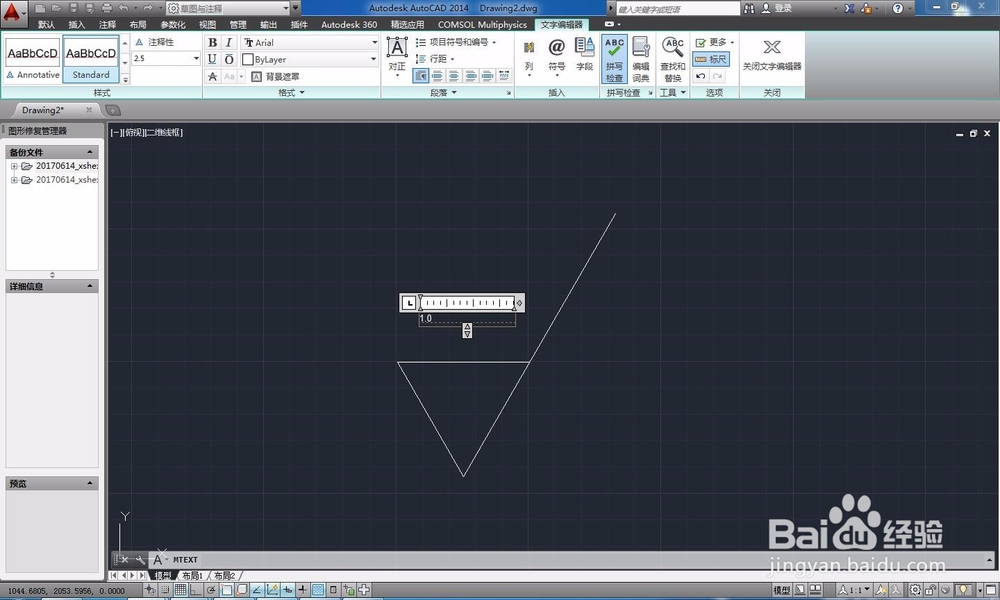Switch to the 插入 ribbon tab
Viewport: 1000px width, 600px height.
(x=77, y=25)
